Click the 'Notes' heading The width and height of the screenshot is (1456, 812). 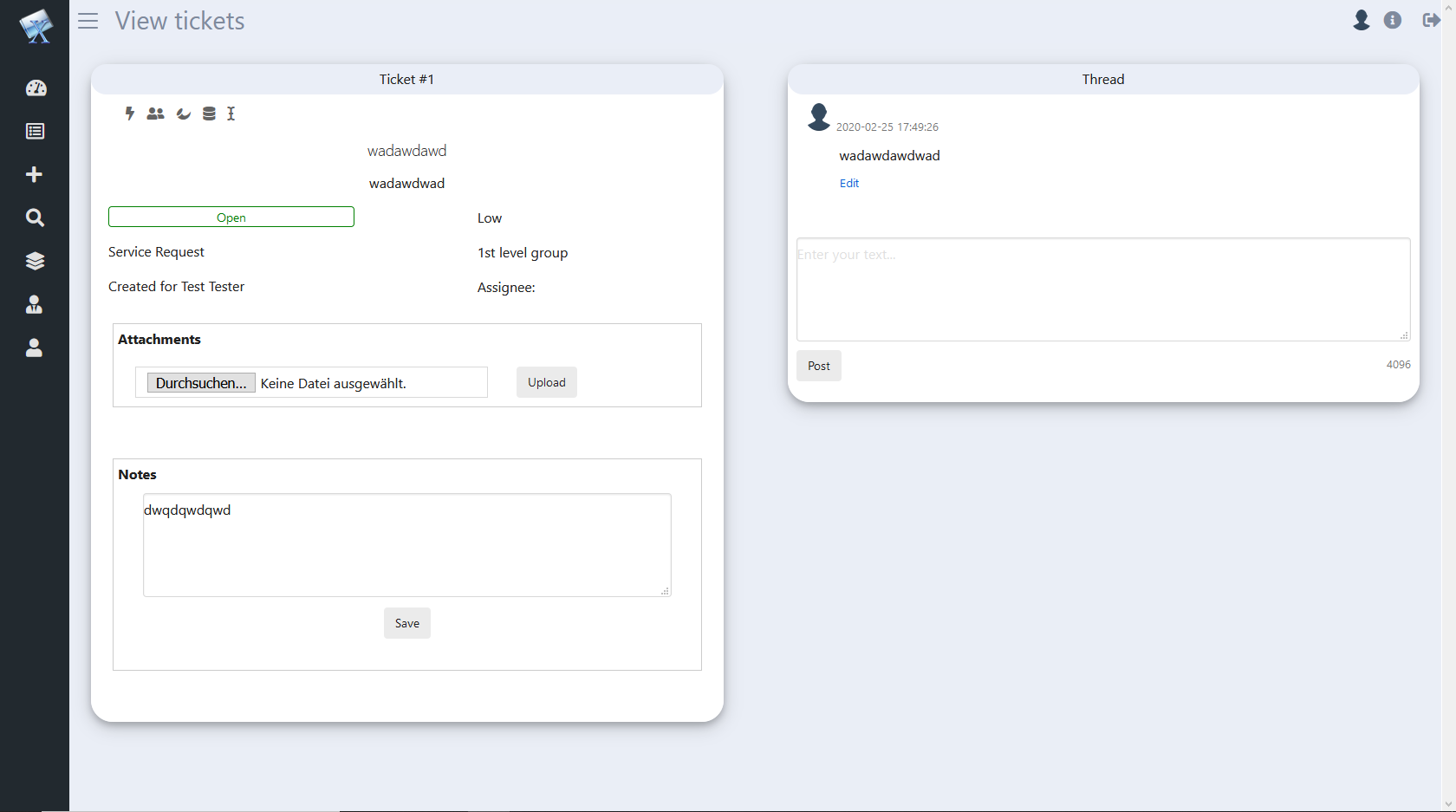(x=138, y=475)
